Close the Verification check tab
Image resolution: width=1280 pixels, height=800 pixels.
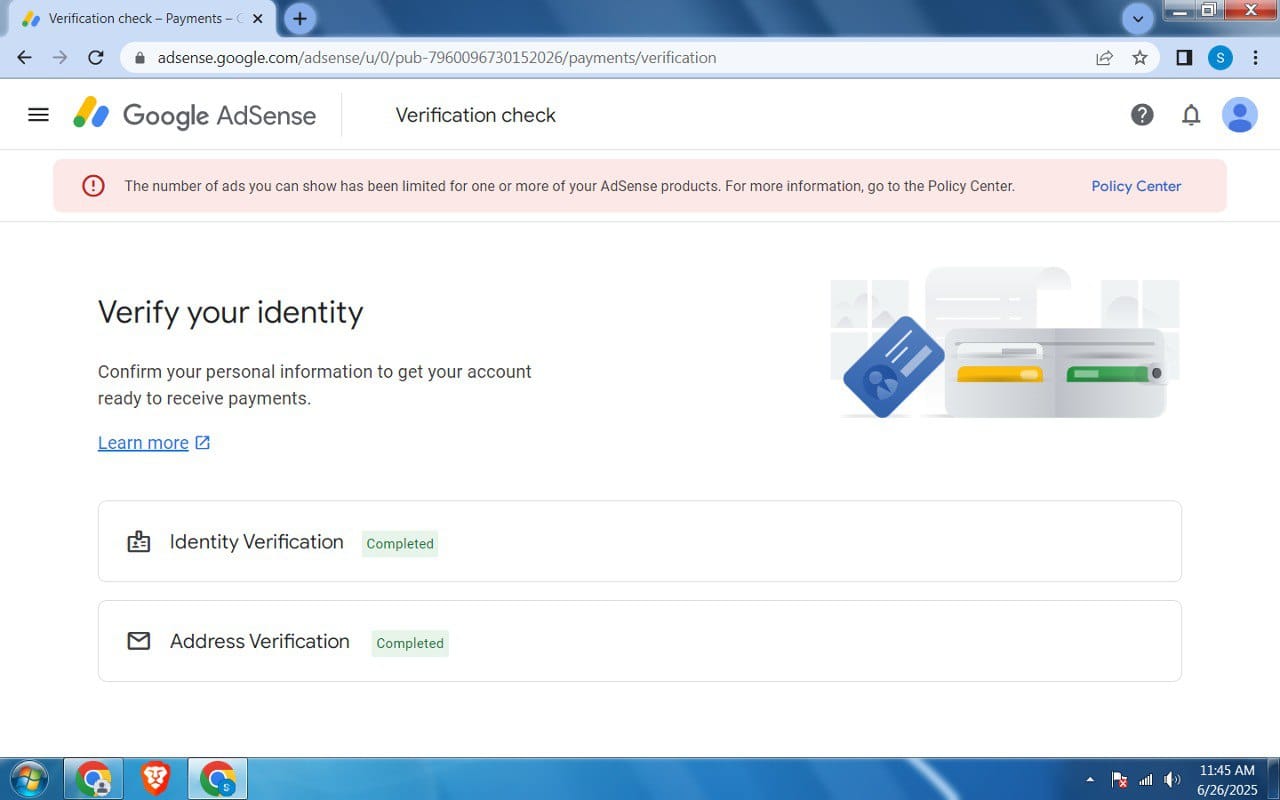click(258, 18)
